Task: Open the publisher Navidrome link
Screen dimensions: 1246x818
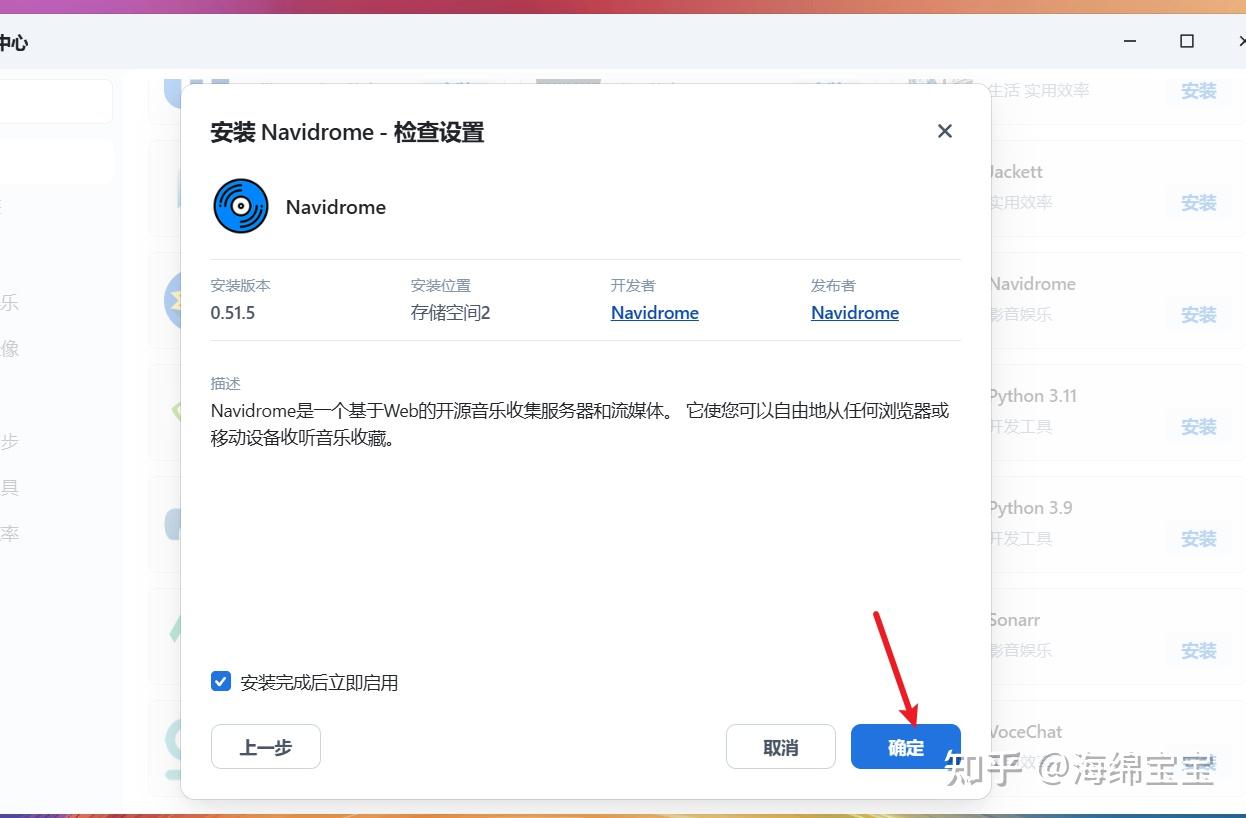Action: coord(855,313)
